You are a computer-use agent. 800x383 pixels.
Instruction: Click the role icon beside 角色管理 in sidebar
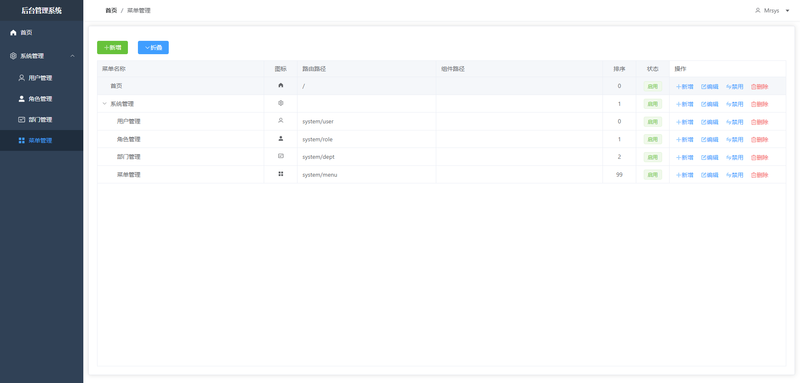21,99
